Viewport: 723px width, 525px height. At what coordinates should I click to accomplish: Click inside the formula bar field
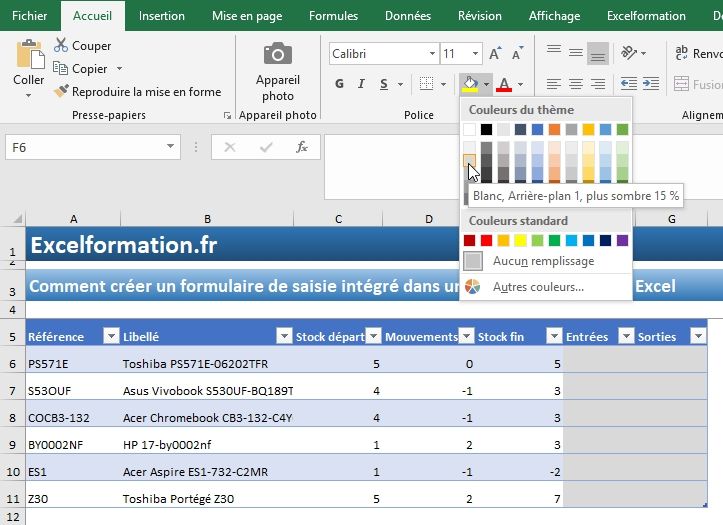click(392, 167)
